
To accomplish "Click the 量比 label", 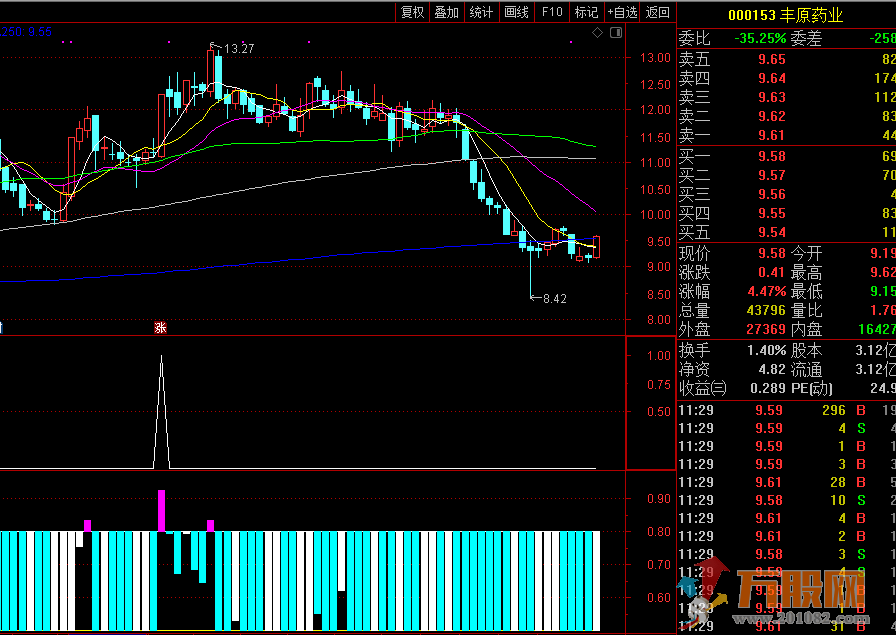I will (x=807, y=310).
